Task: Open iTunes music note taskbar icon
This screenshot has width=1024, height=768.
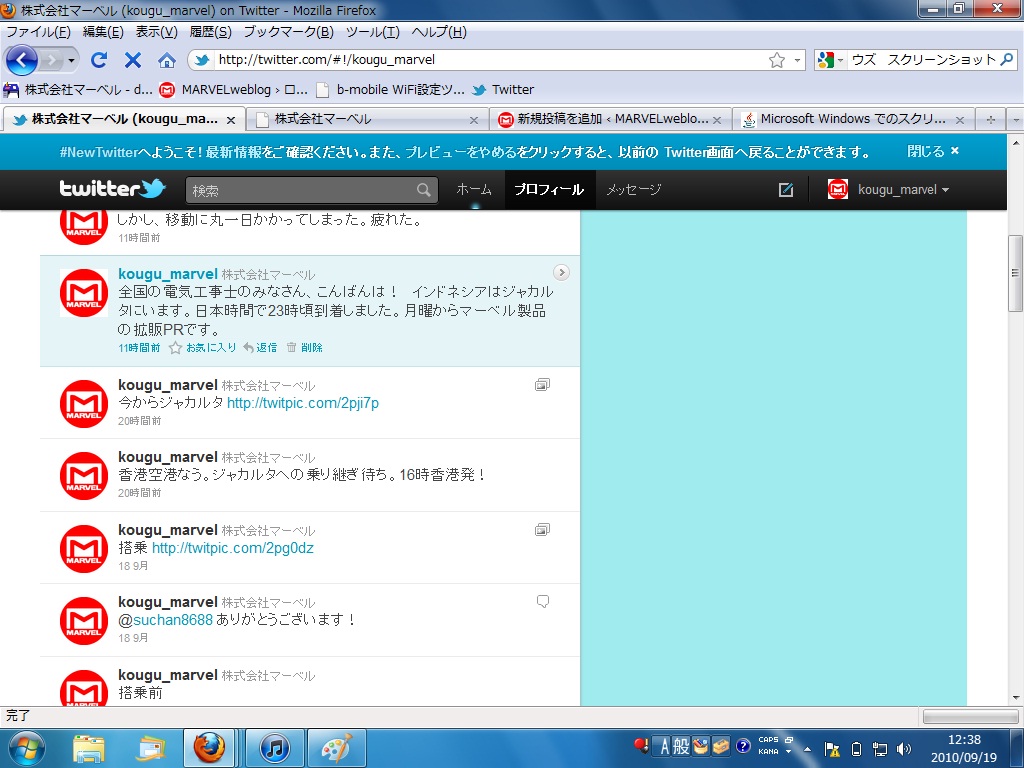Action: click(x=275, y=748)
